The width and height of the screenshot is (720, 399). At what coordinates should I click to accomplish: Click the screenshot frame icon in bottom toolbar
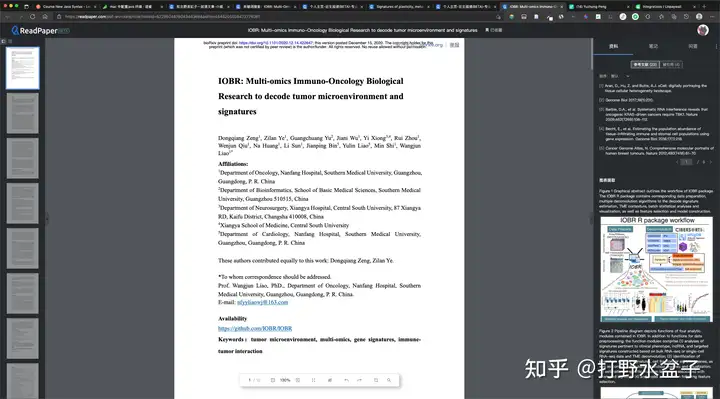click(376, 380)
